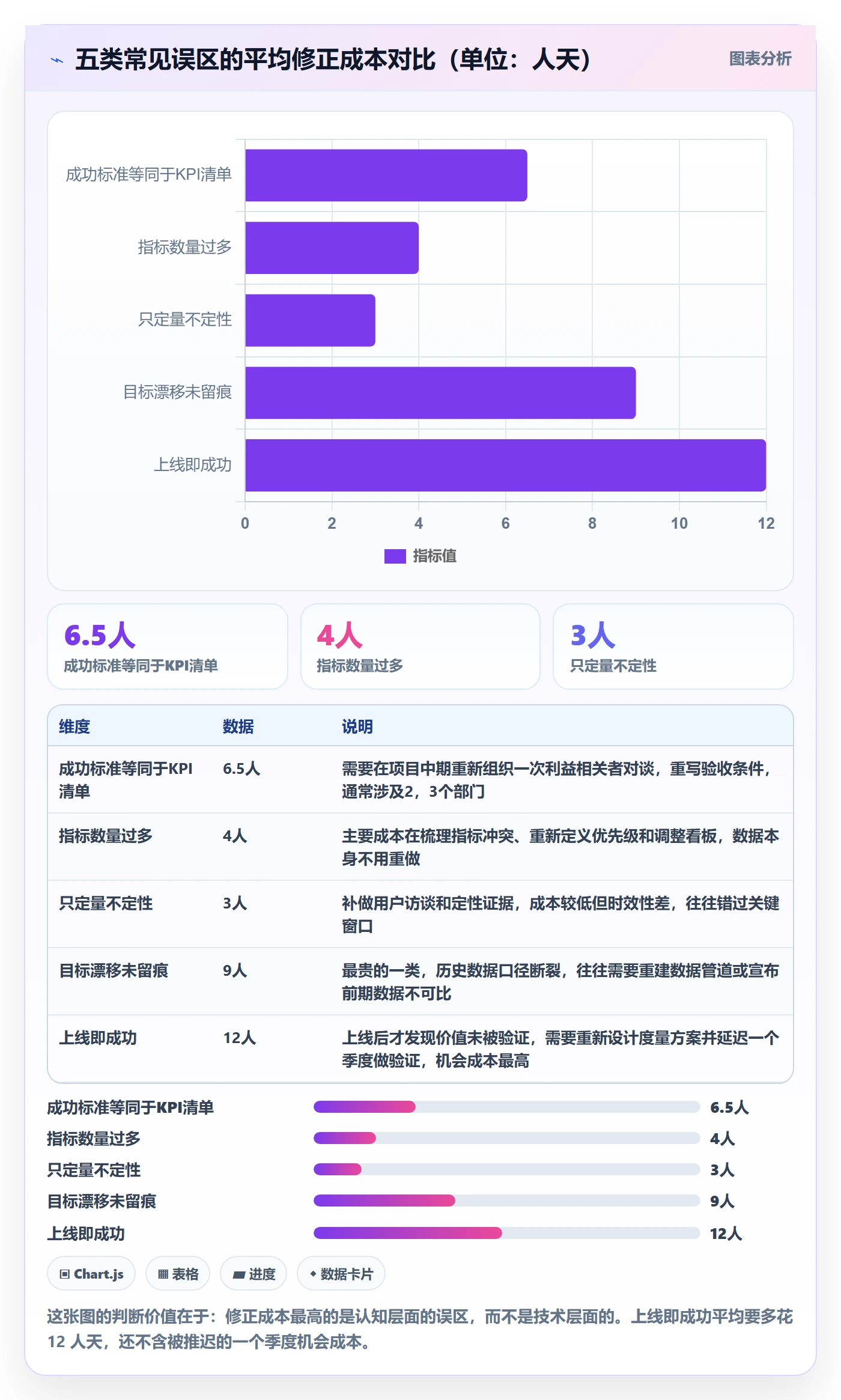Click the bar icon in 进度 chip

click(238, 1274)
